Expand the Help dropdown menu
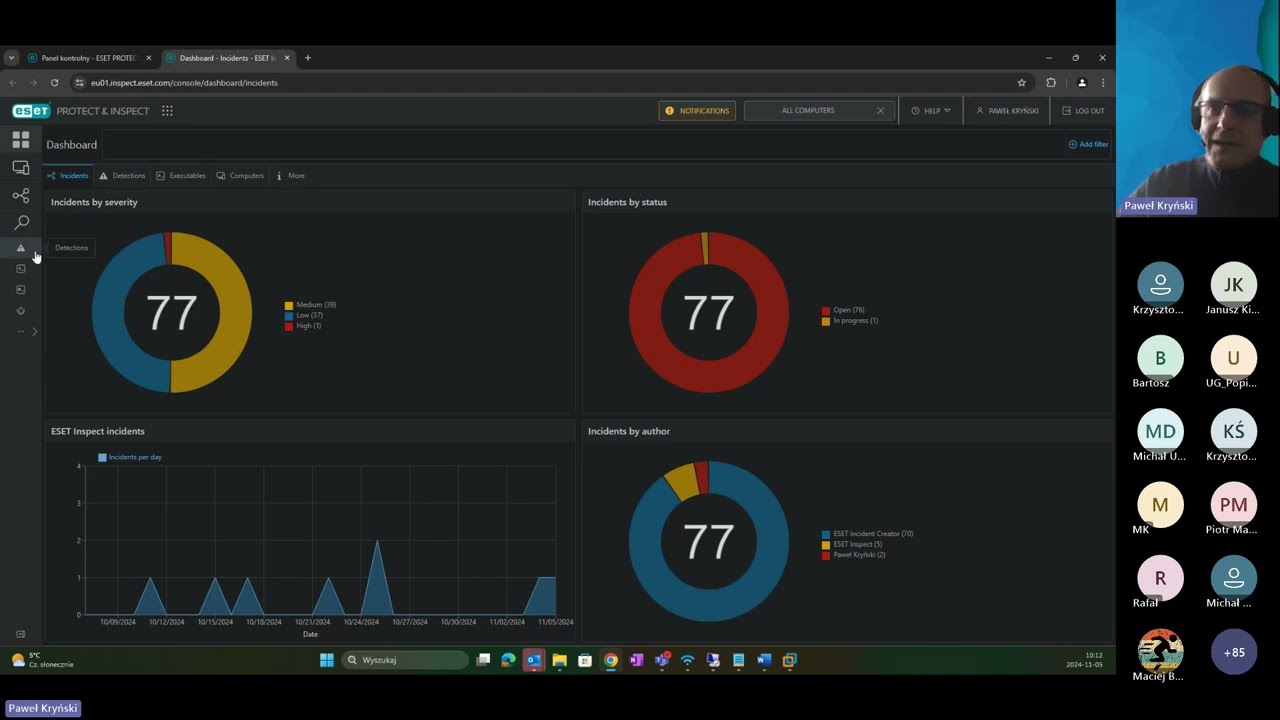1280x720 pixels. (x=931, y=111)
